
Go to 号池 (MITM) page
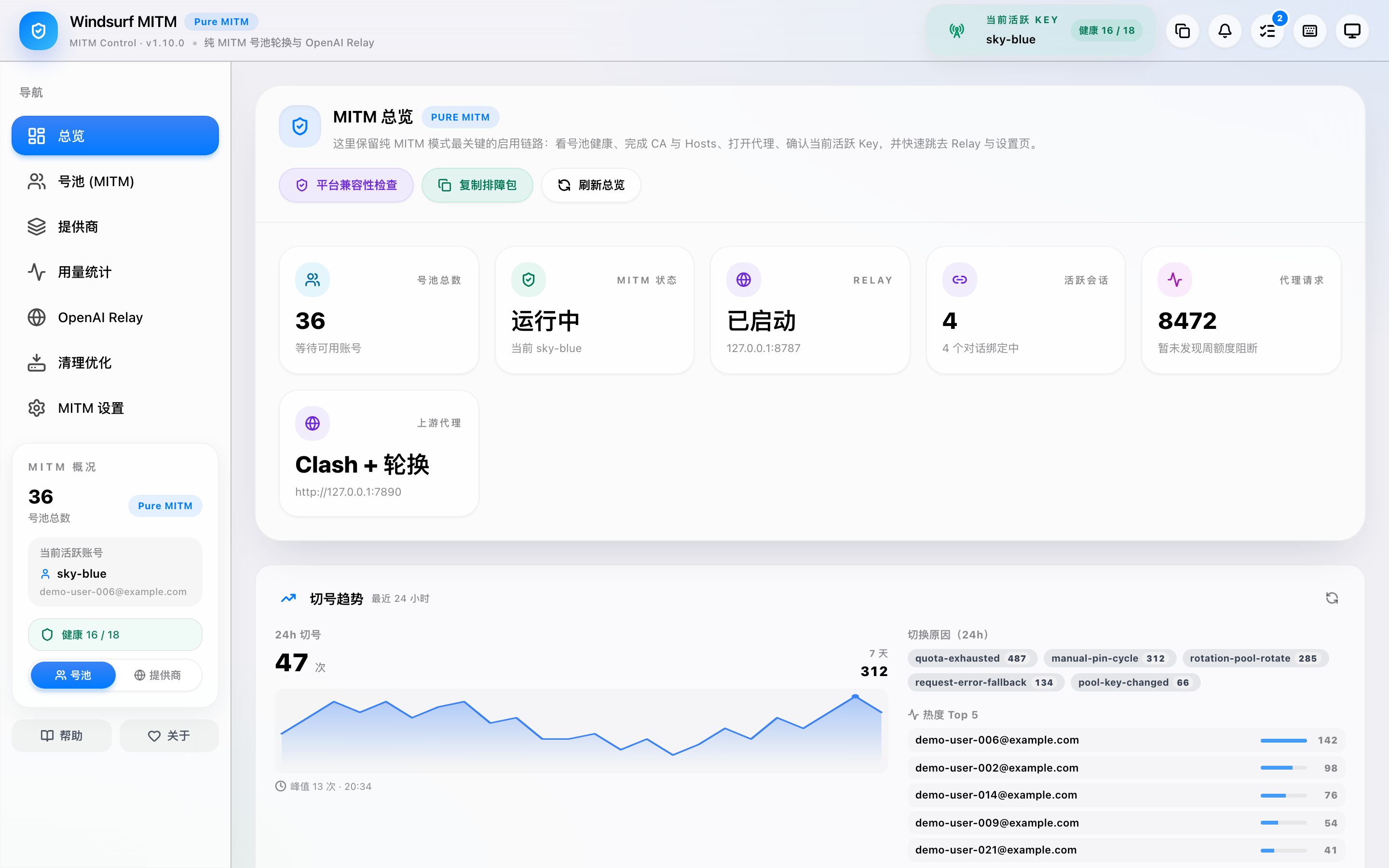[x=115, y=181]
